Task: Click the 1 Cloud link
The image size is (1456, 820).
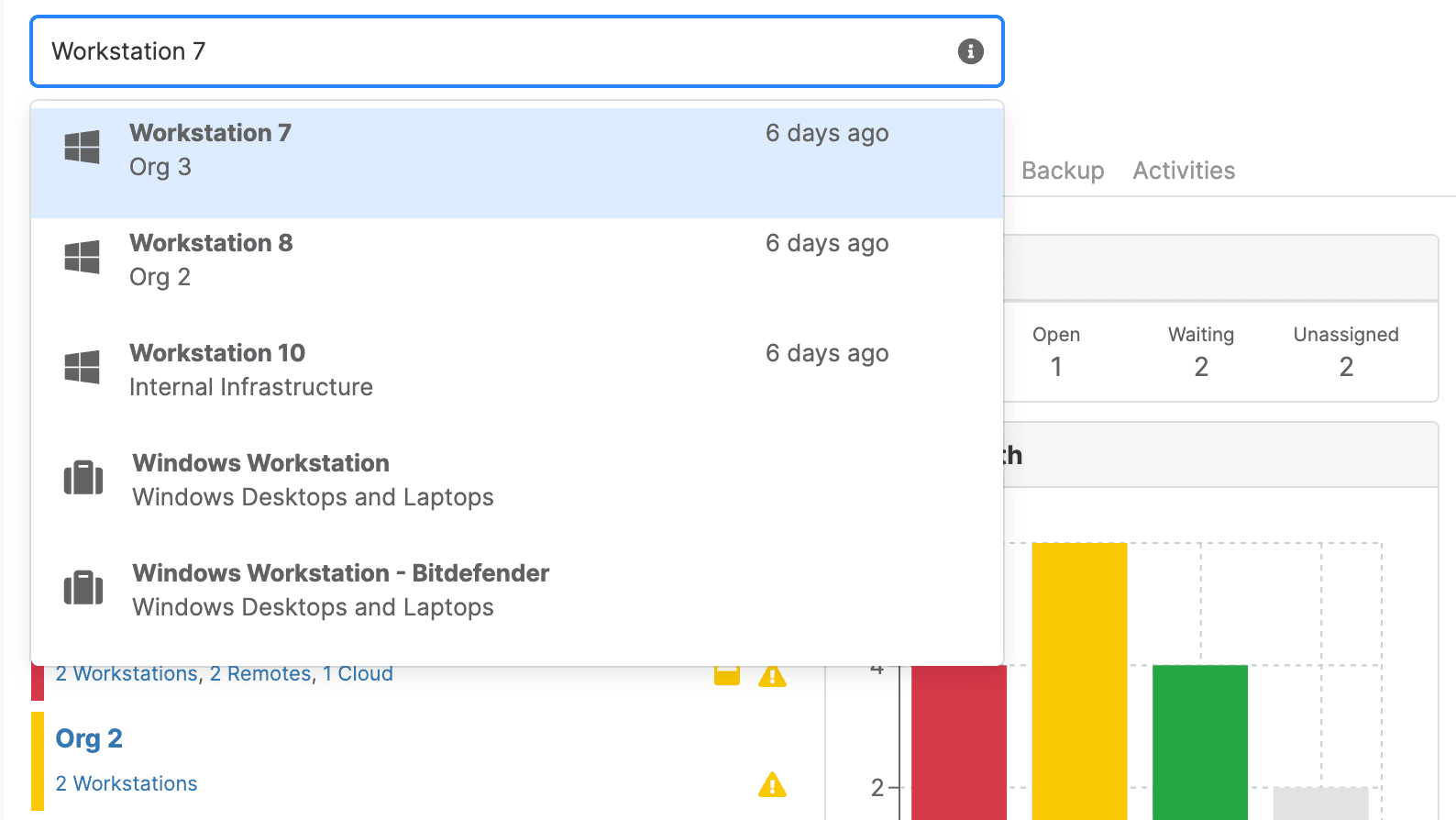Action: pyautogui.click(x=358, y=674)
